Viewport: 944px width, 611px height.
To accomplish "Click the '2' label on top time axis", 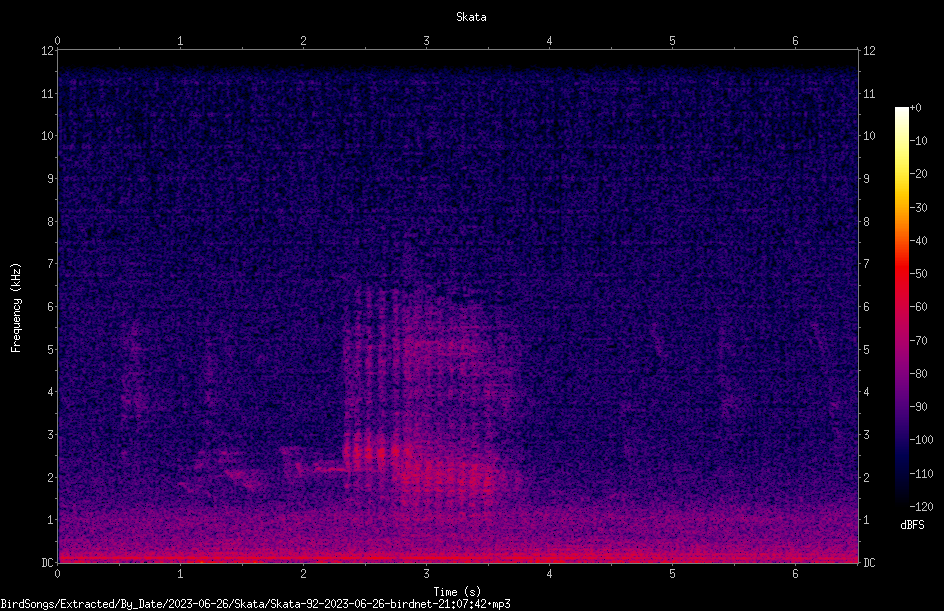I will click(303, 41).
